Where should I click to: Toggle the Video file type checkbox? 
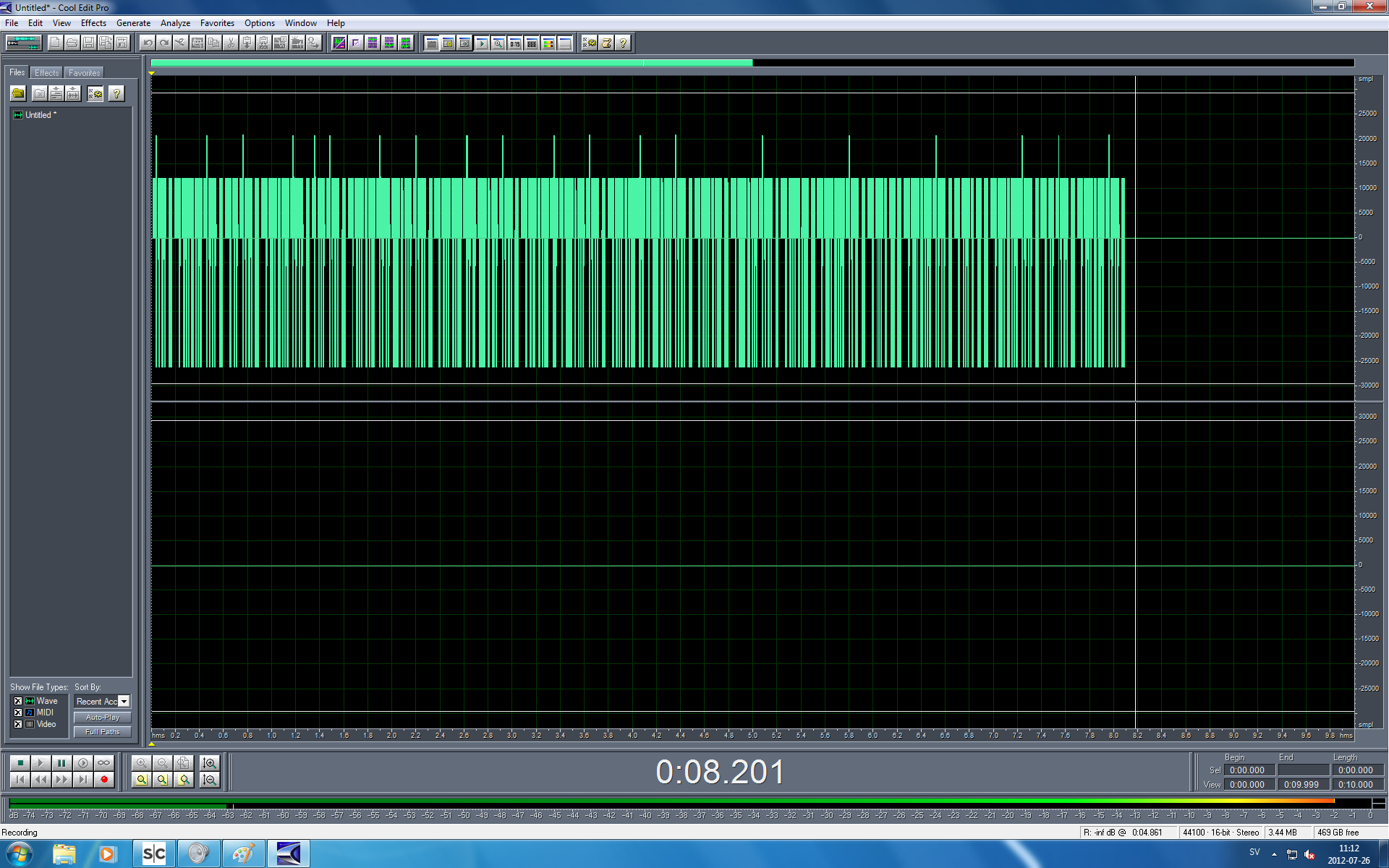coord(18,724)
